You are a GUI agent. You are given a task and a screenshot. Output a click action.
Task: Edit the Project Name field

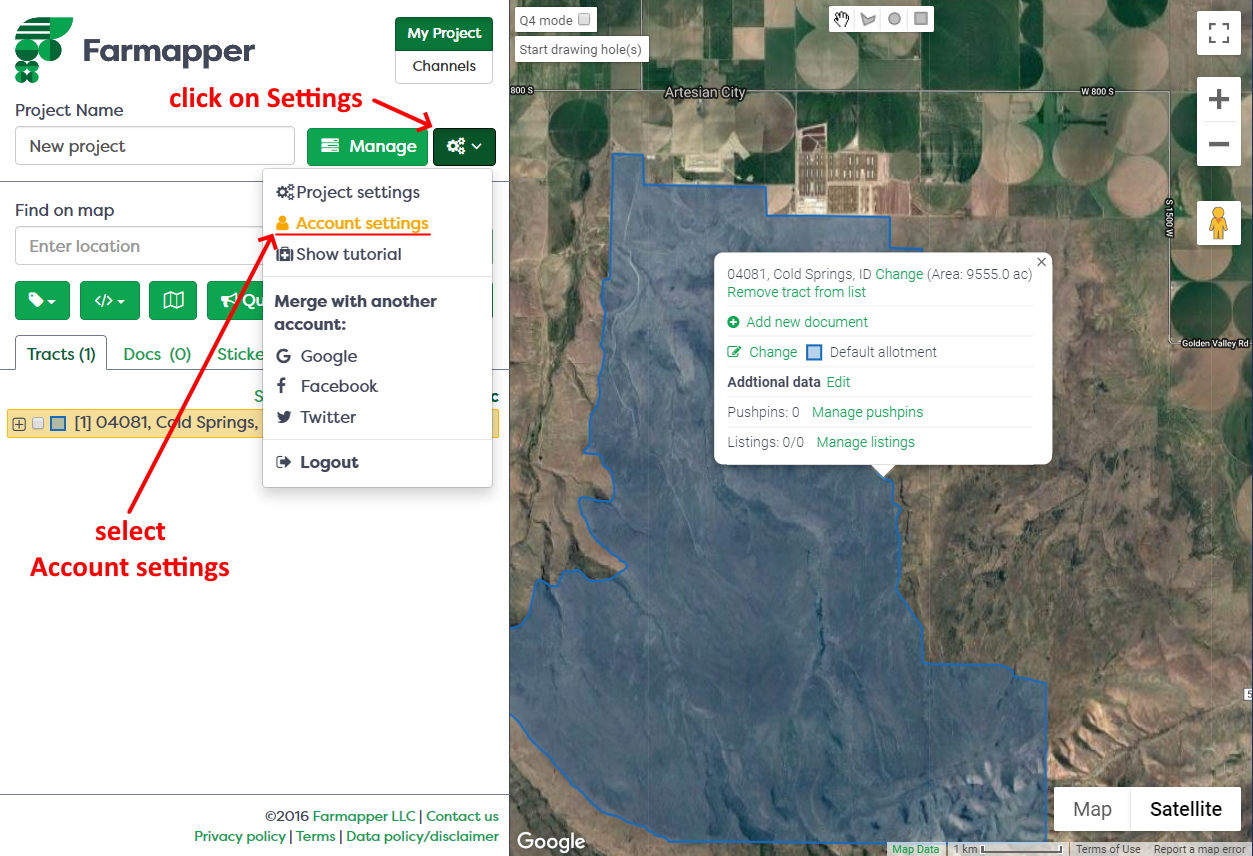tap(155, 146)
